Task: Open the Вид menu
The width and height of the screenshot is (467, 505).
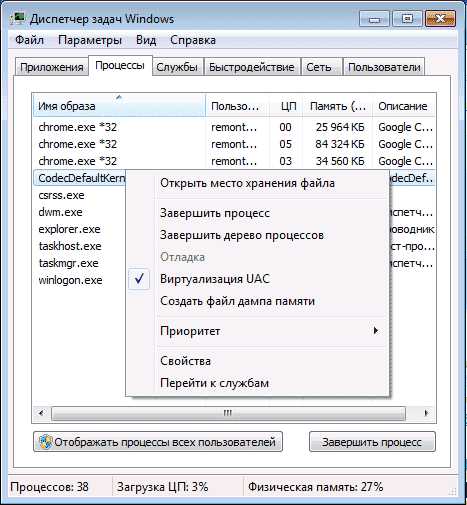Action: pyautogui.click(x=146, y=40)
